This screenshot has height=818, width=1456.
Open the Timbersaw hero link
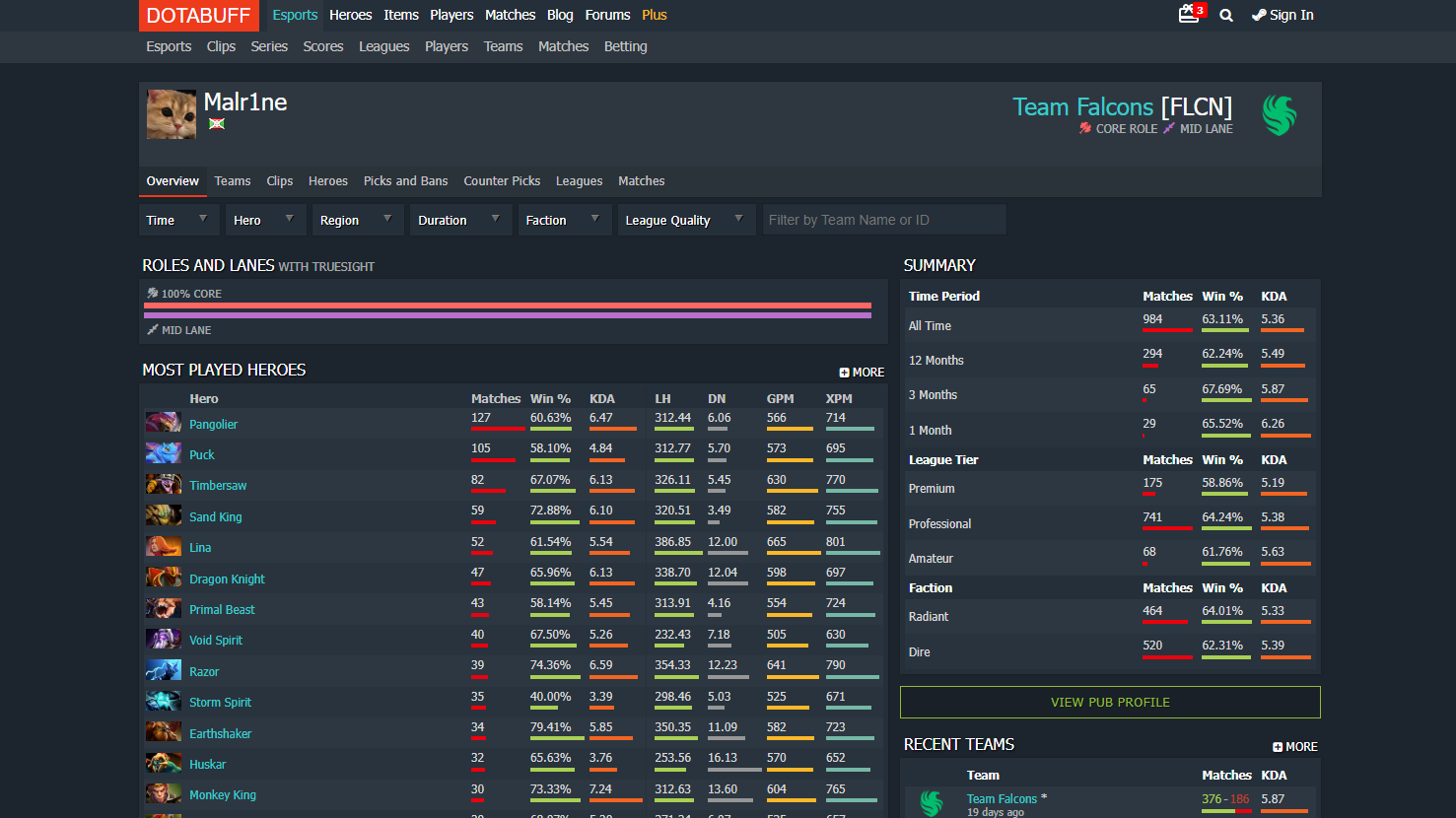(x=218, y=485)
